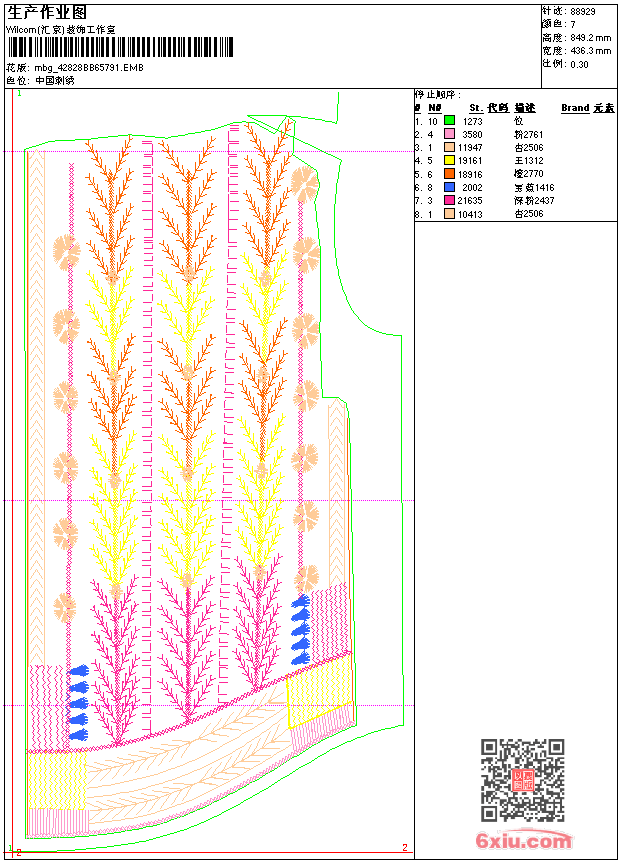The width and height of the screenshot is (620, 860).
Task: Select the blue swatch with 2002 stitches
Action: [449, 187]
